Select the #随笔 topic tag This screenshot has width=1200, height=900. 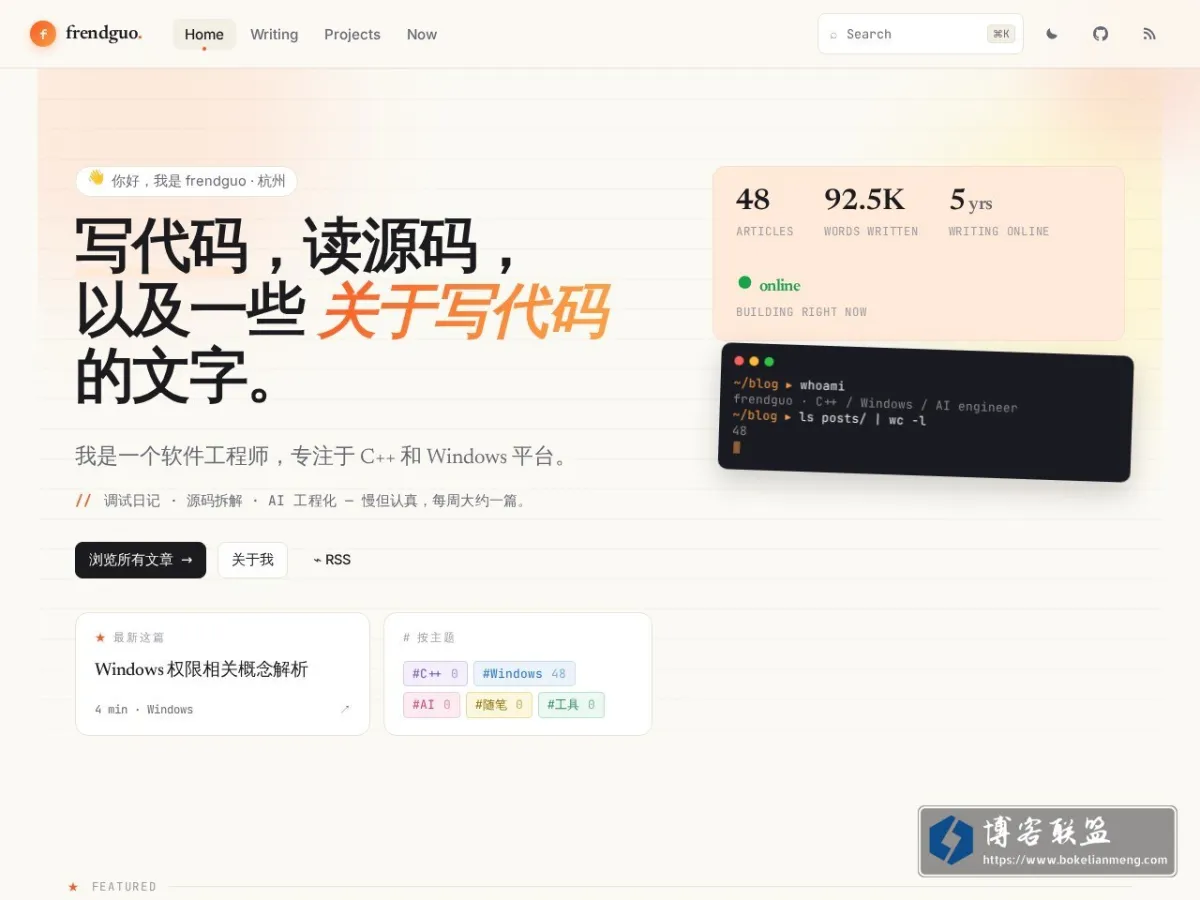pos(499,705)
